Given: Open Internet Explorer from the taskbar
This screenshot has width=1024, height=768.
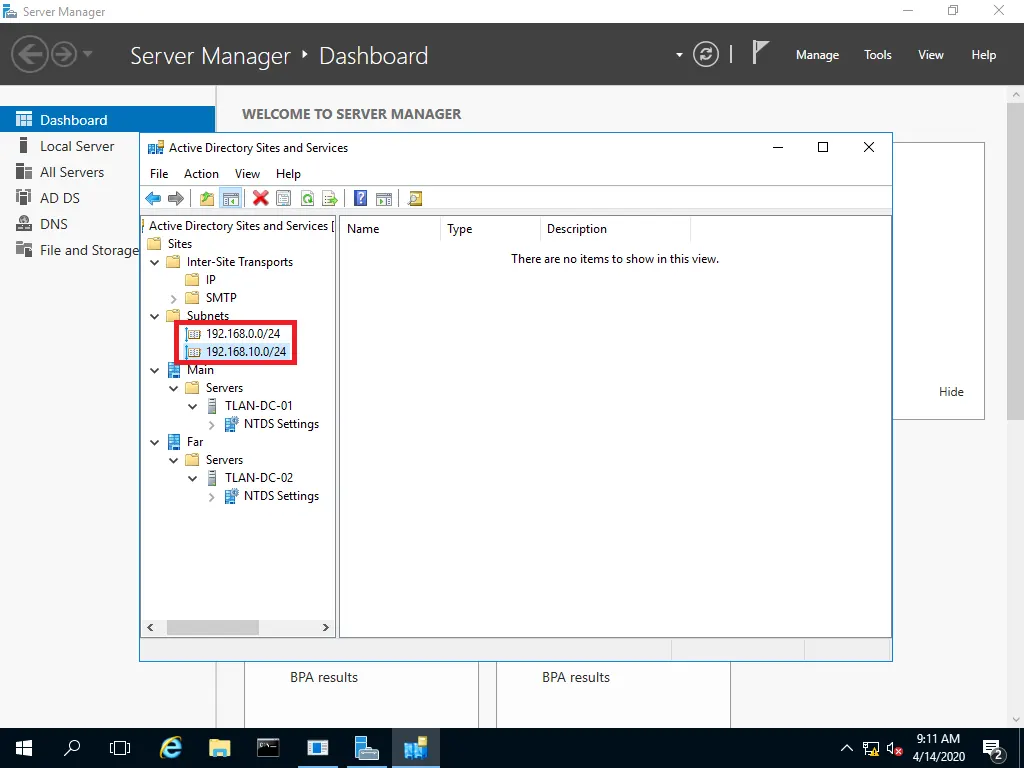Looking at the screenshot, I should pos(170,748).
